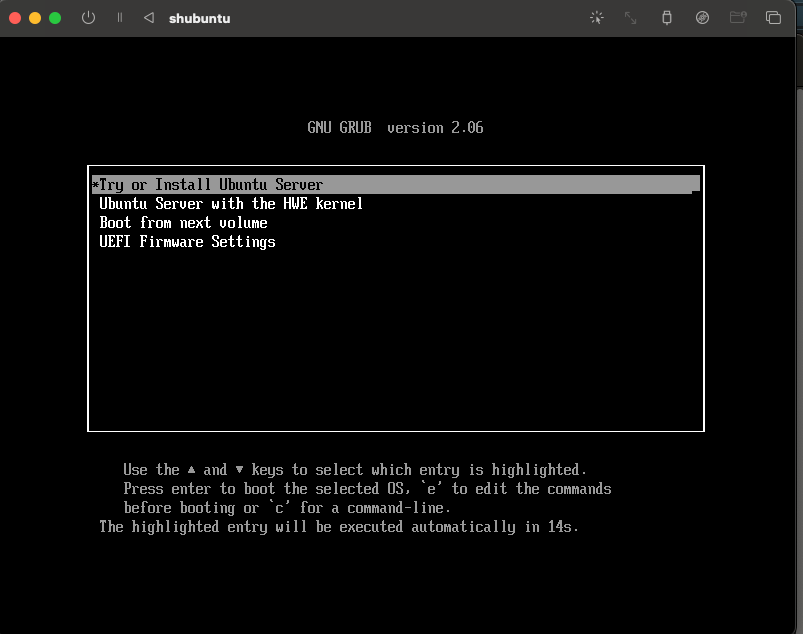This screenshot has width=803, height=634.
Task: Click the 'Use the ▲ and ▼ keys' help line
Action: [x=354, y=470]
